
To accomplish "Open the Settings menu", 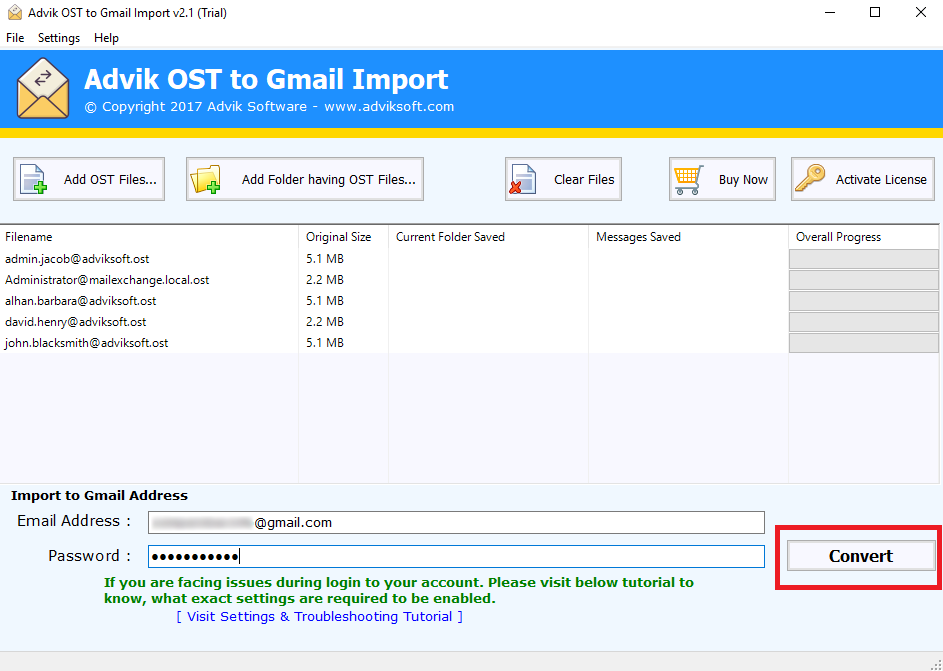I will 59,38.
